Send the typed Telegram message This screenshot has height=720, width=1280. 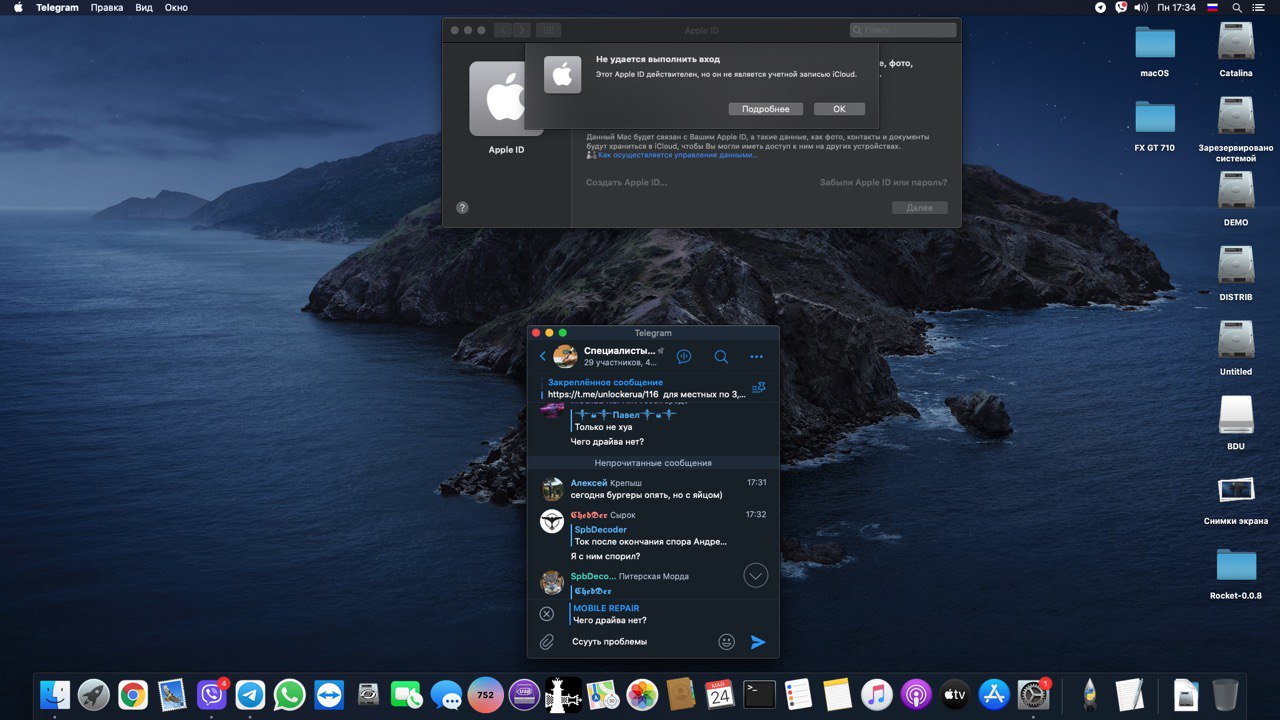coord(758,642)
